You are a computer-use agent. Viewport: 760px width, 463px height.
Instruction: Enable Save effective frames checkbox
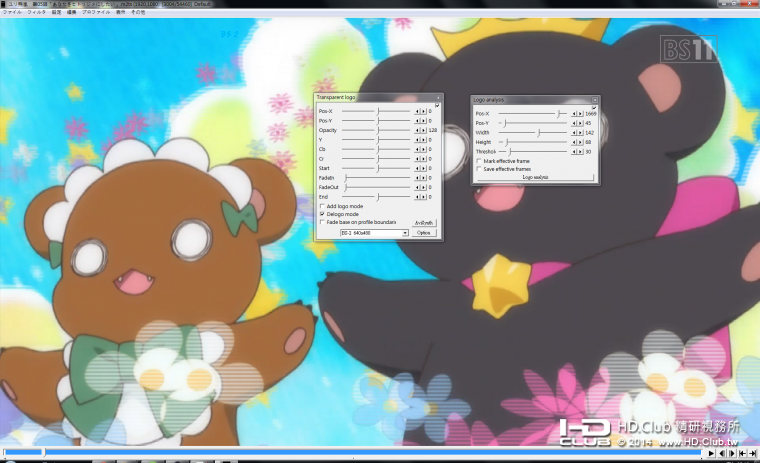479,169
